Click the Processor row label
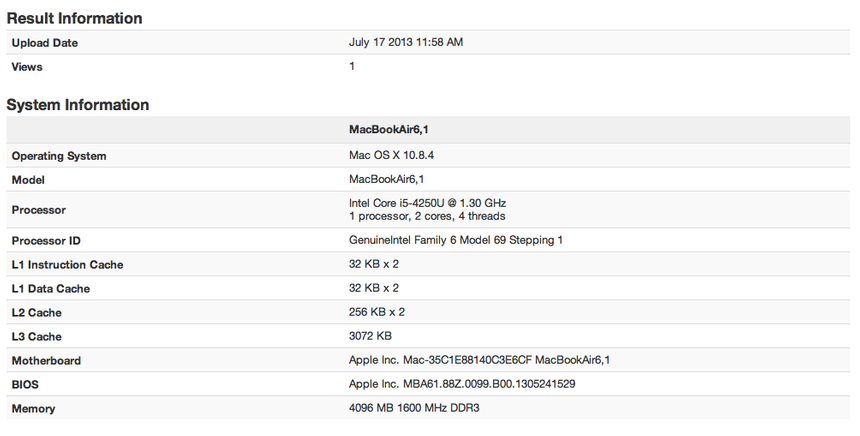Screen dimensions: 860x436 [x=39, y=210]
